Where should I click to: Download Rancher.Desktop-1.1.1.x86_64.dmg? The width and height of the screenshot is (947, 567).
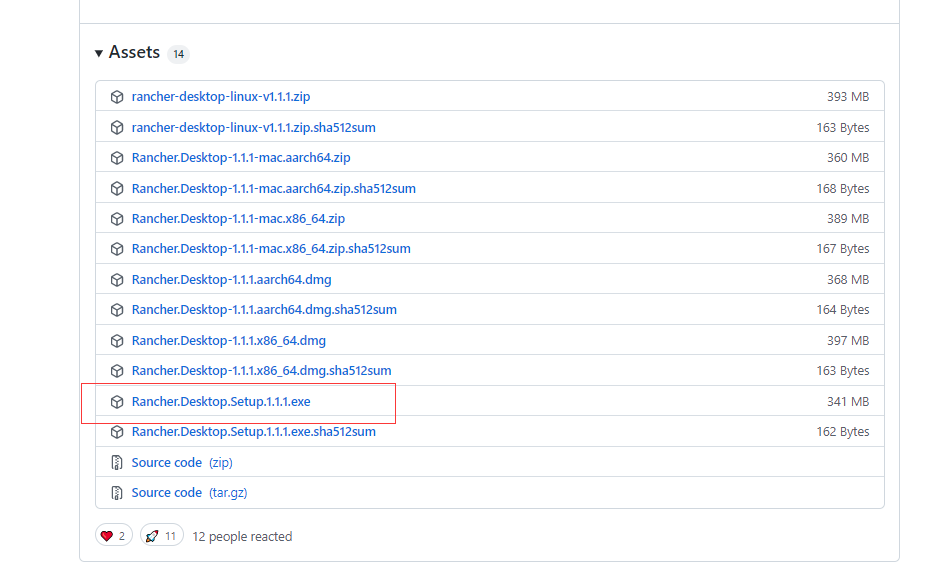coord(229,341)
